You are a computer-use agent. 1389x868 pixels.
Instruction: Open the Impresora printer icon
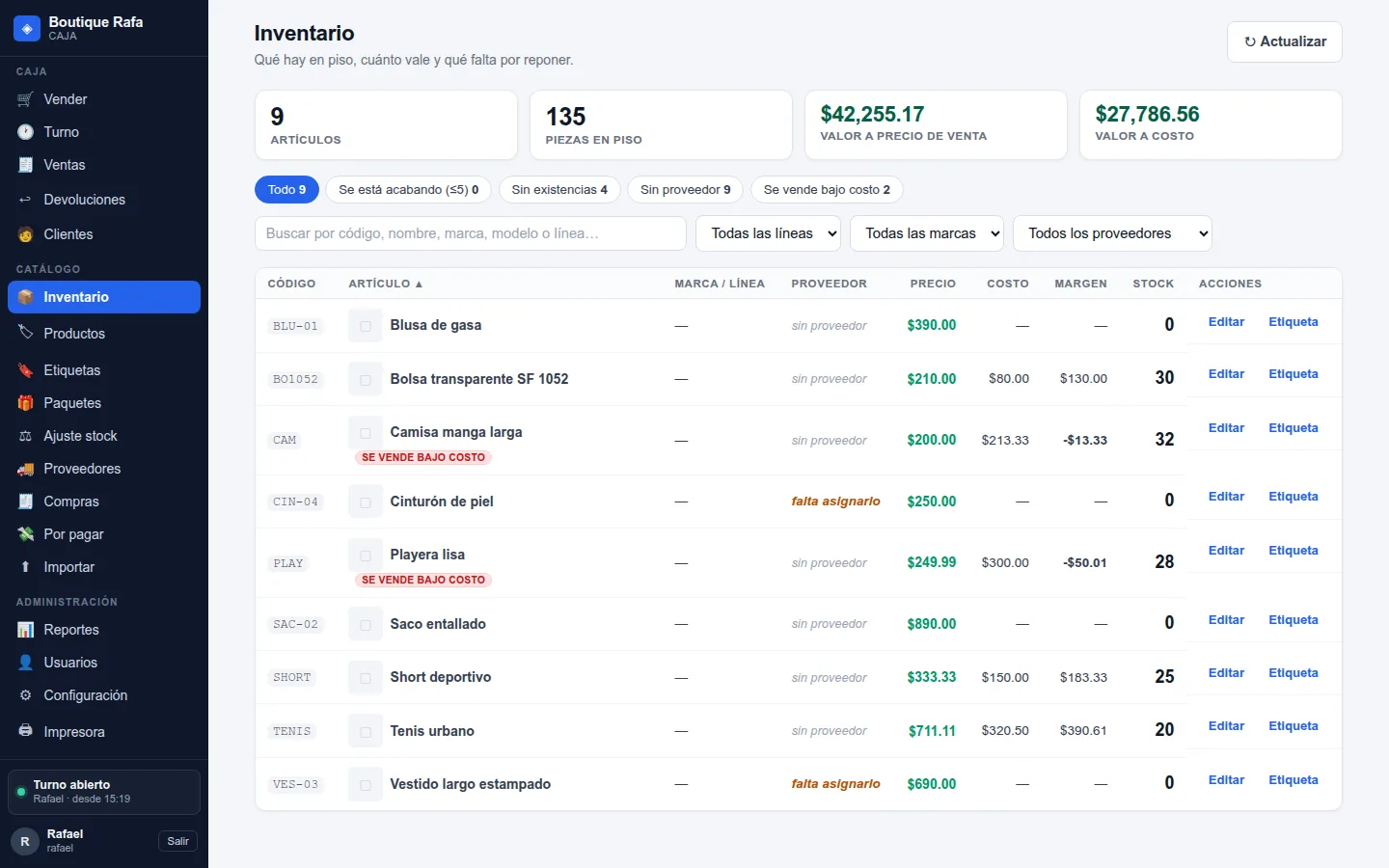pyautogui.click(x=25, y=731)
